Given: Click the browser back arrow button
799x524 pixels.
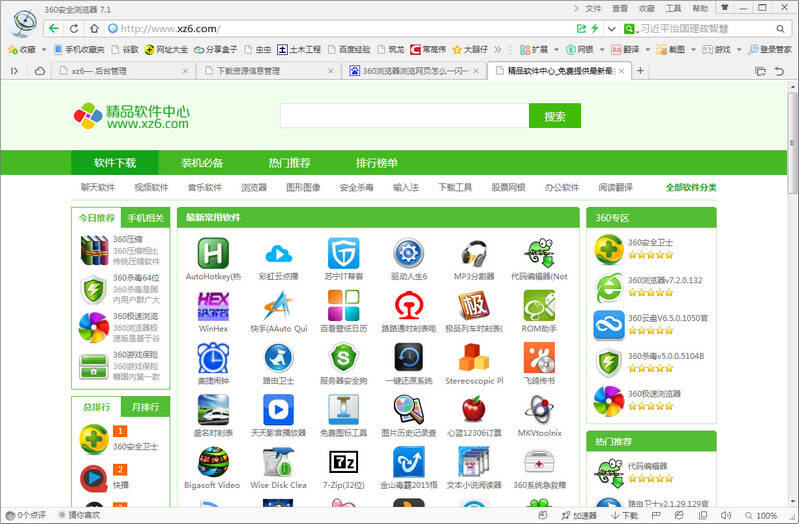Looking at the screenshot, I should (54, 29).
